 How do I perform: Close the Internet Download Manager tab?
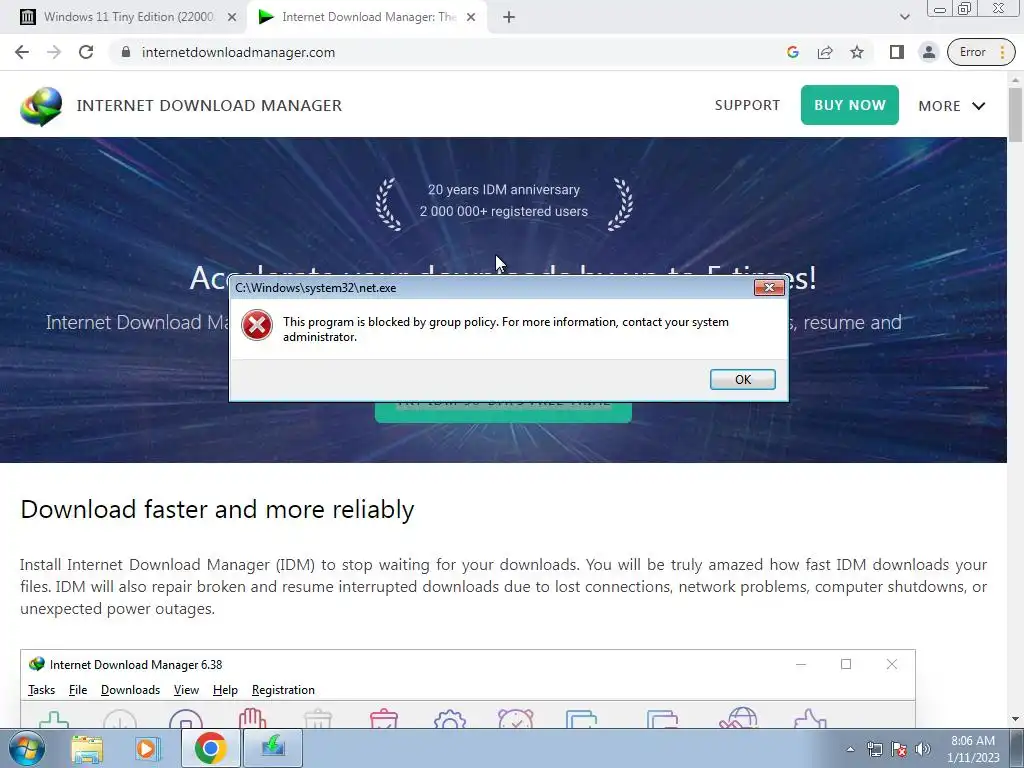471,17
